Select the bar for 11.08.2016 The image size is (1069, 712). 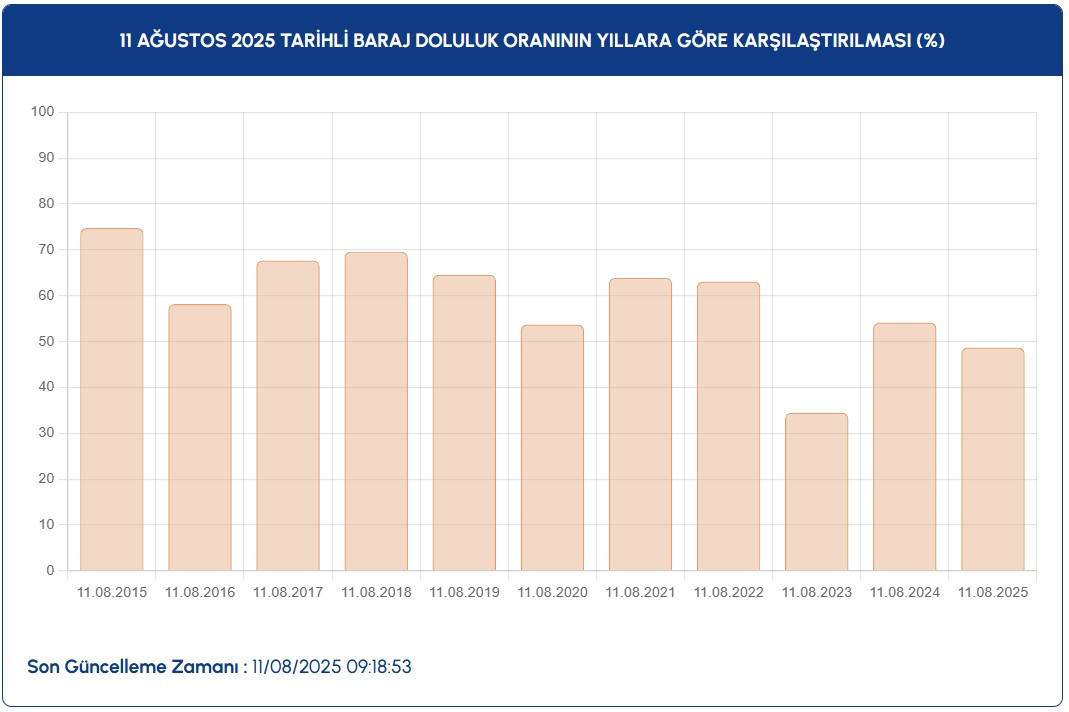[199, 438]
